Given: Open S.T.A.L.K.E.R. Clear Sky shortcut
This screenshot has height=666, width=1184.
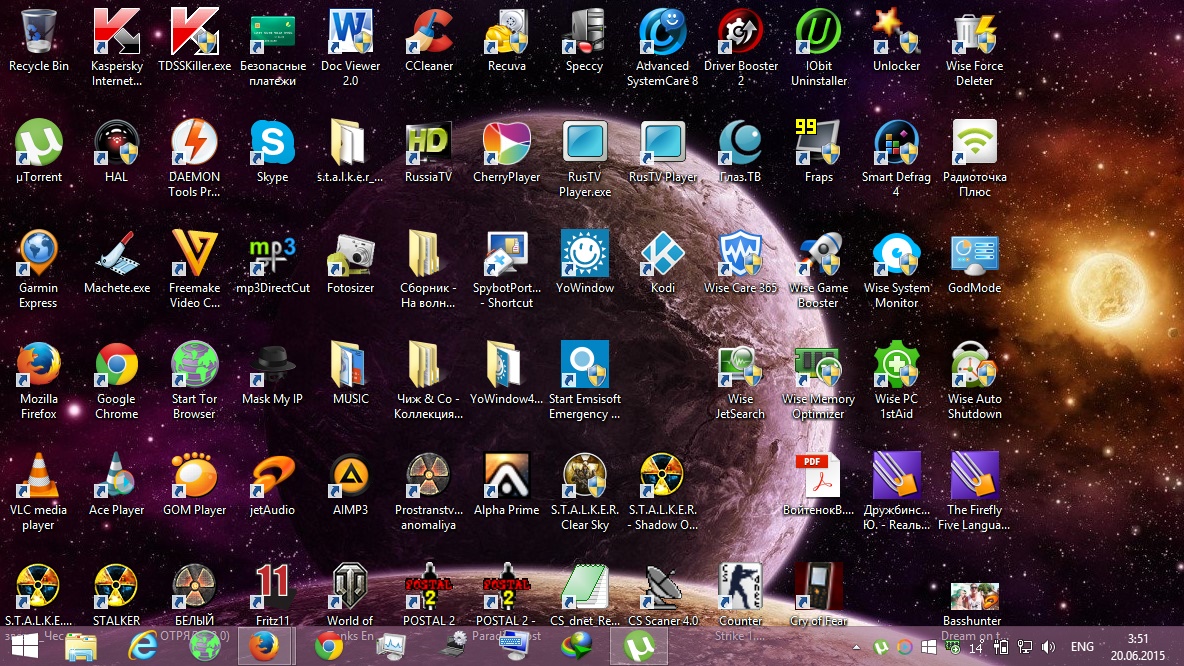Looking at the screenshot, I should point(584,476).
